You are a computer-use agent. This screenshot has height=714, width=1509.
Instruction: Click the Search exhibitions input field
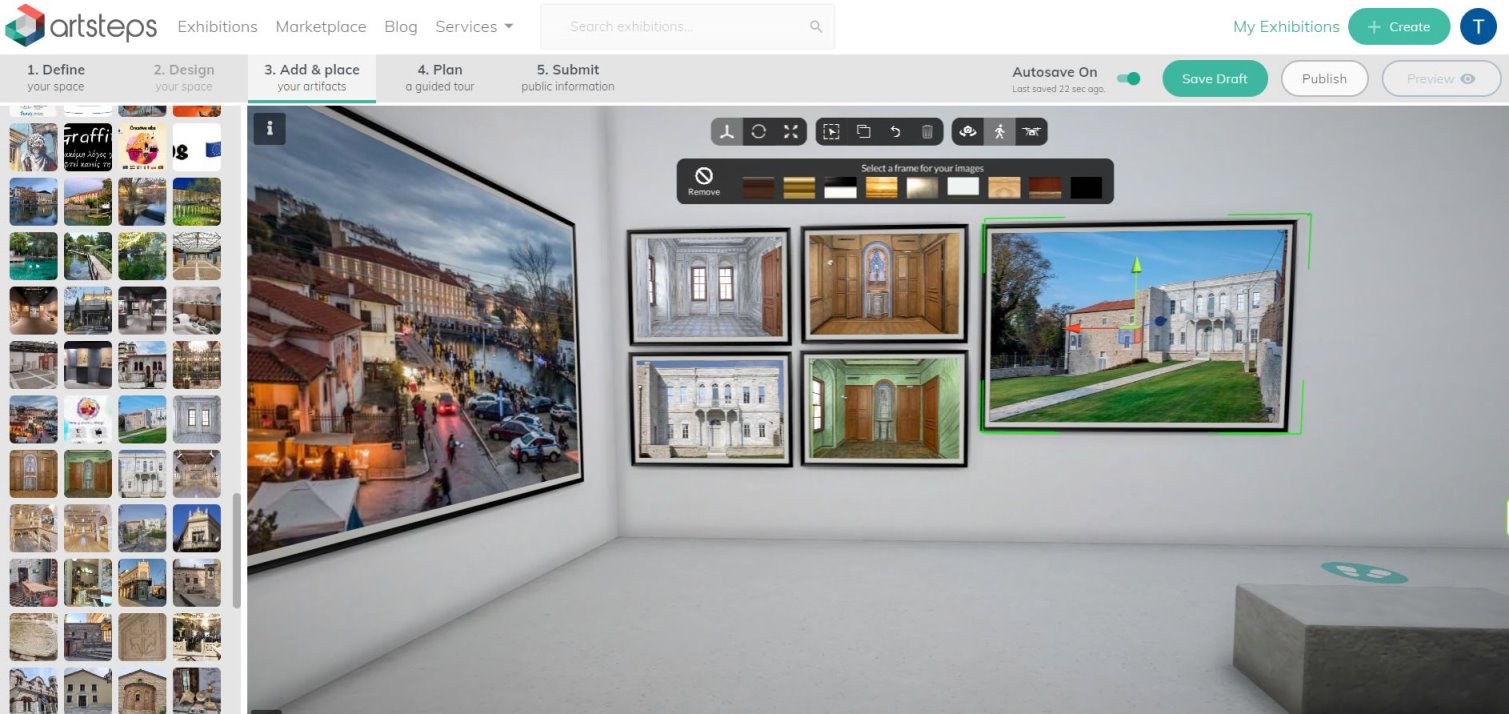[687, 27]
